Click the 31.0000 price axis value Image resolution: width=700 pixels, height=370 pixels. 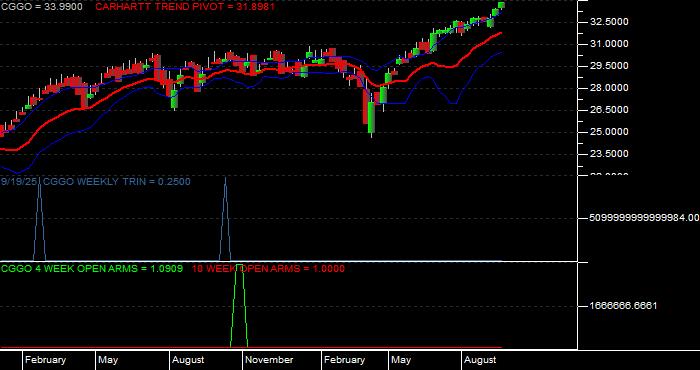609,44
